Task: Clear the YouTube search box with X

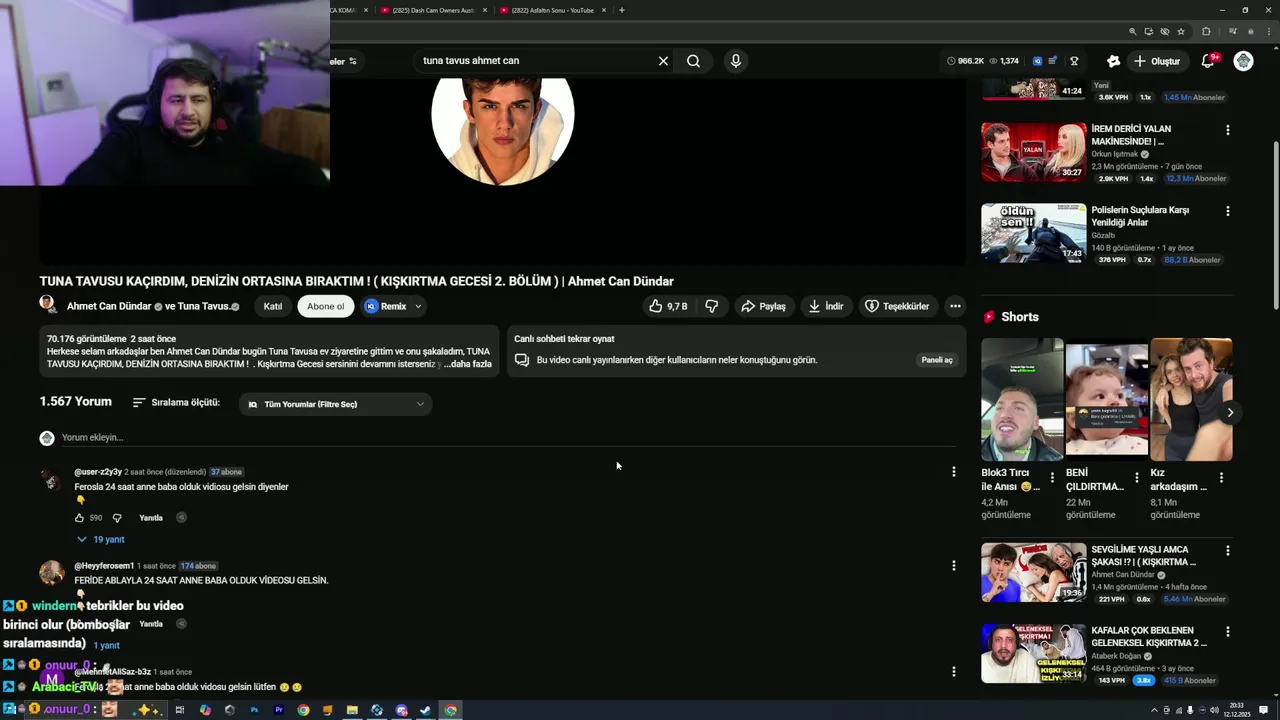Action: [663, 61]
